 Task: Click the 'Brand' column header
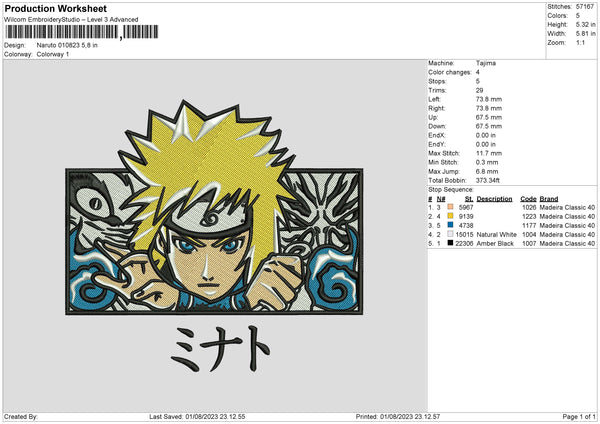[x=549, y=199]
